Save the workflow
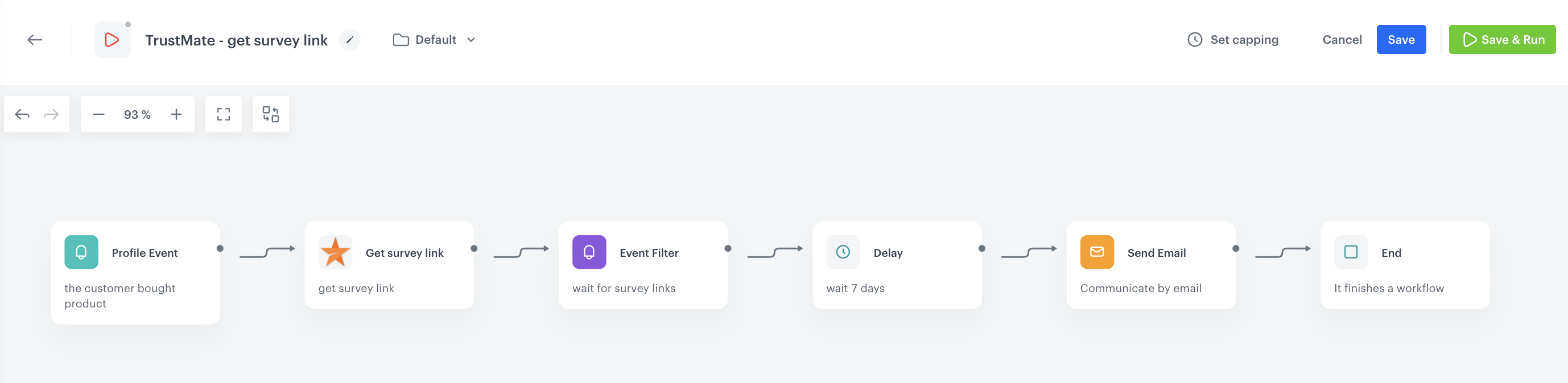This screenshot has width=1568, height=383. pos(1401,39)
